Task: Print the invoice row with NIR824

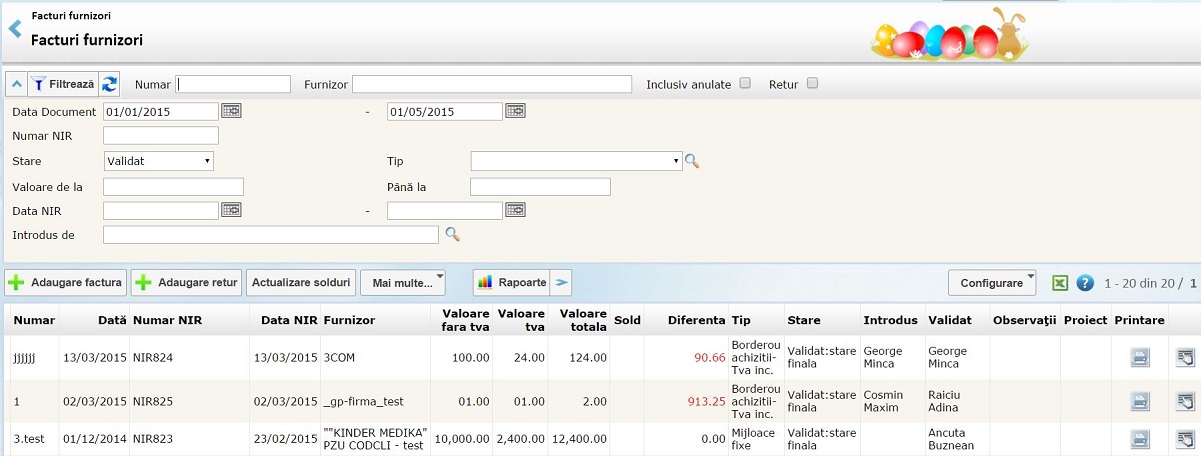Action: pos(1140,358)
